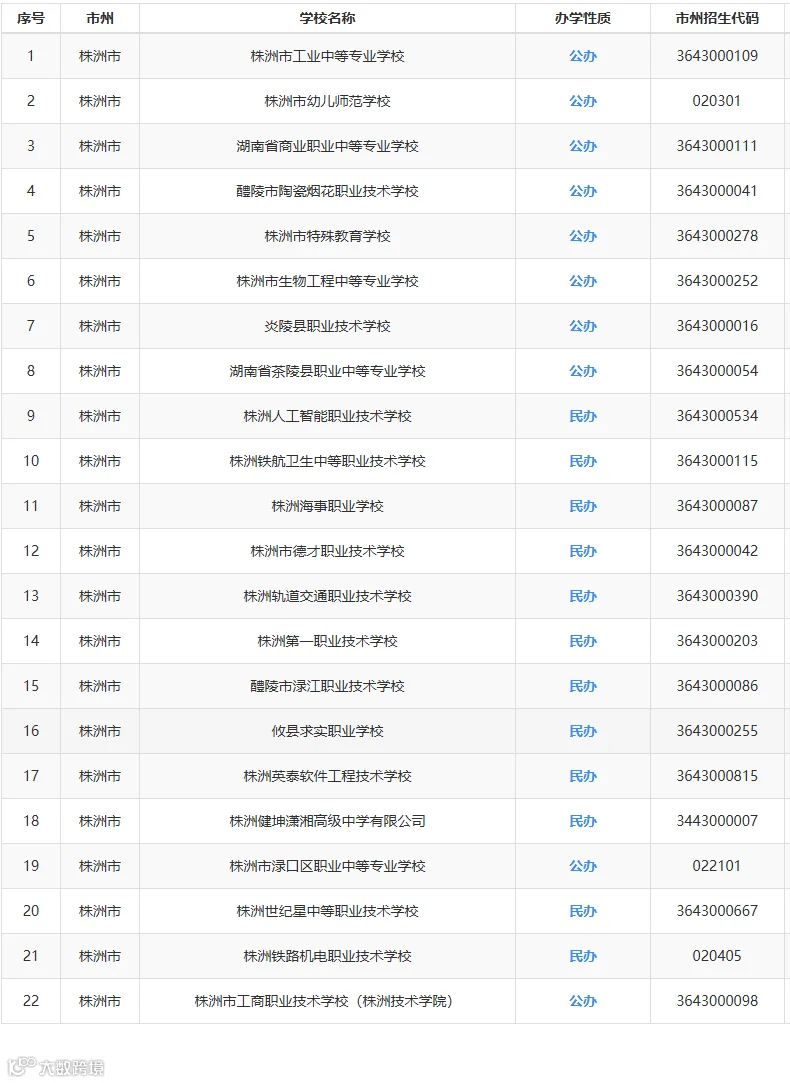Select row number 22 cell

click(x=31, y=1001)
